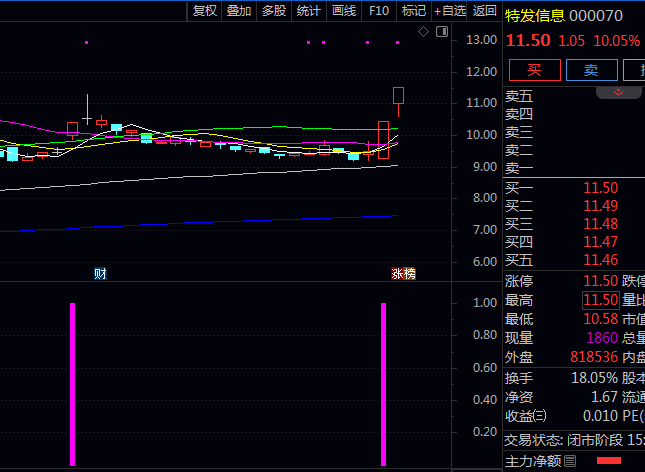This screenshot has width=645, height=472.
Task: Click the red 买 buy button
Action: tap(534, 70)
